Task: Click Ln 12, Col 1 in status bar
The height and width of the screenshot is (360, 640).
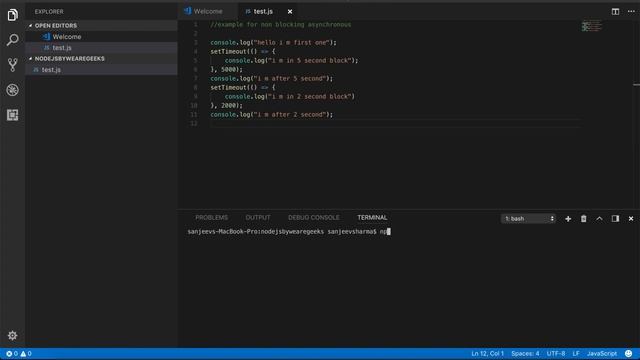Action: tap(487, 353)
